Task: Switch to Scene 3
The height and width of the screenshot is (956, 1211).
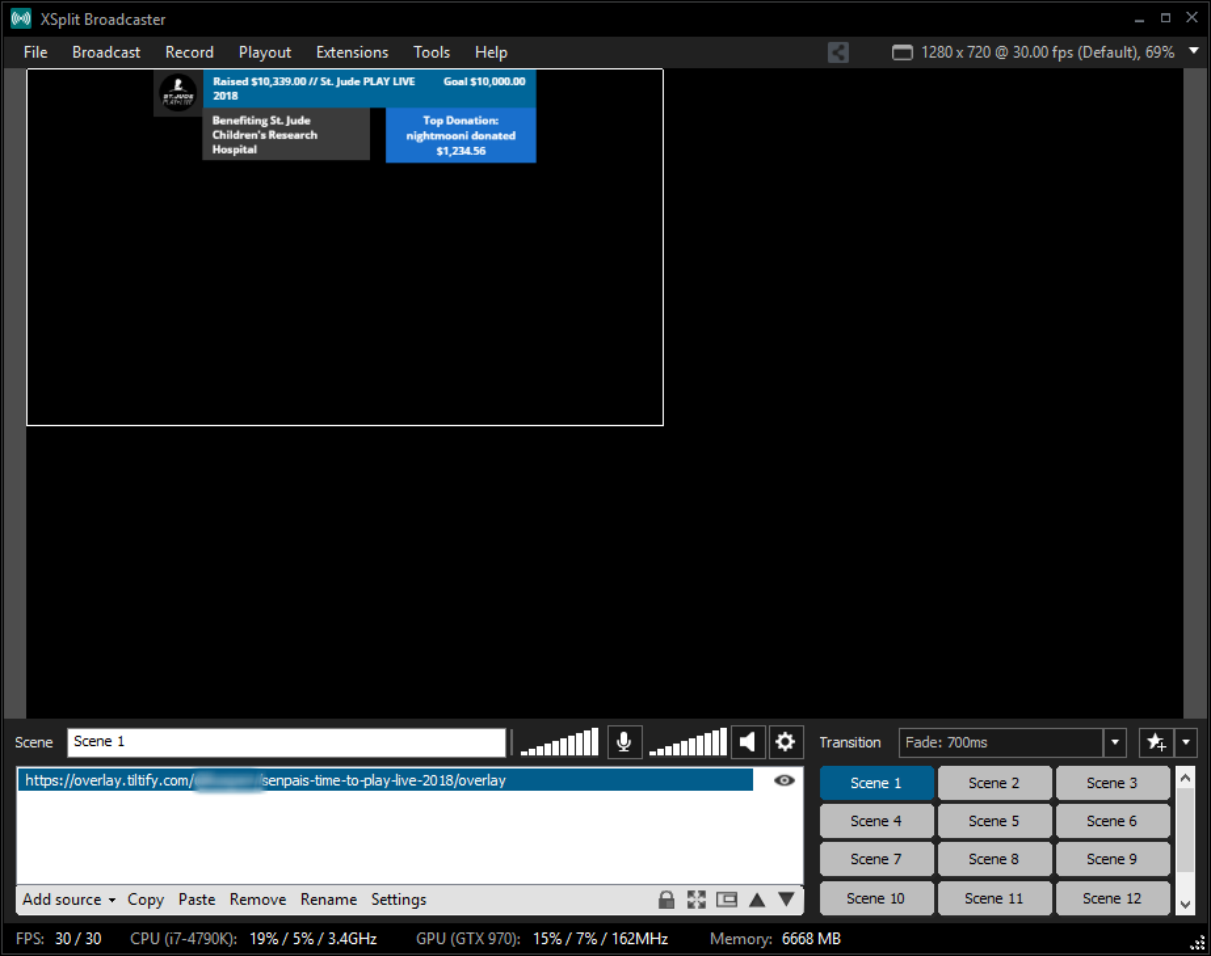Action: (1112, 783)
